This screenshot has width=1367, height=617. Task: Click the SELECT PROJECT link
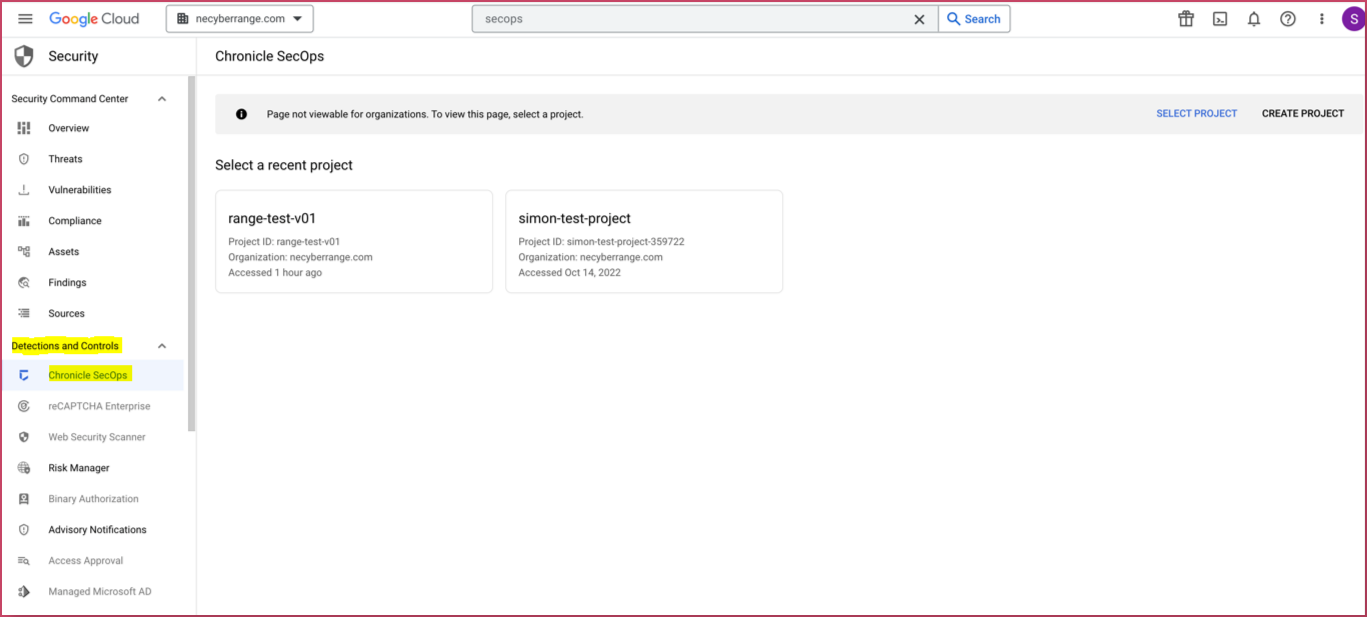point(1197,114)
